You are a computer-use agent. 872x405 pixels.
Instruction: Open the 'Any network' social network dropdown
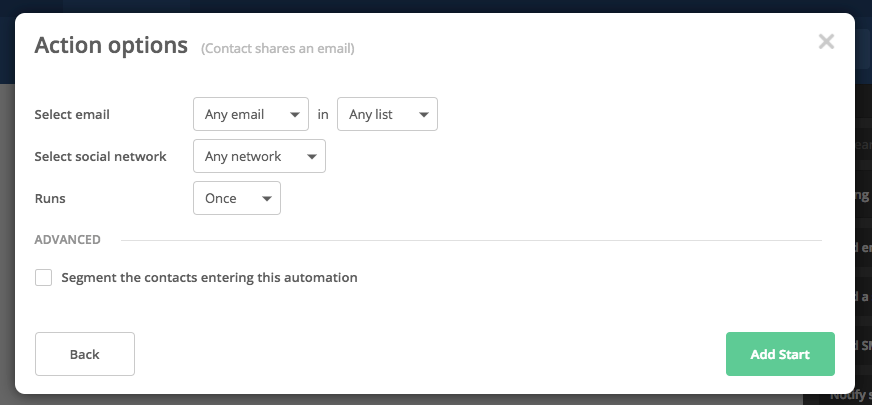coord(258,156)
